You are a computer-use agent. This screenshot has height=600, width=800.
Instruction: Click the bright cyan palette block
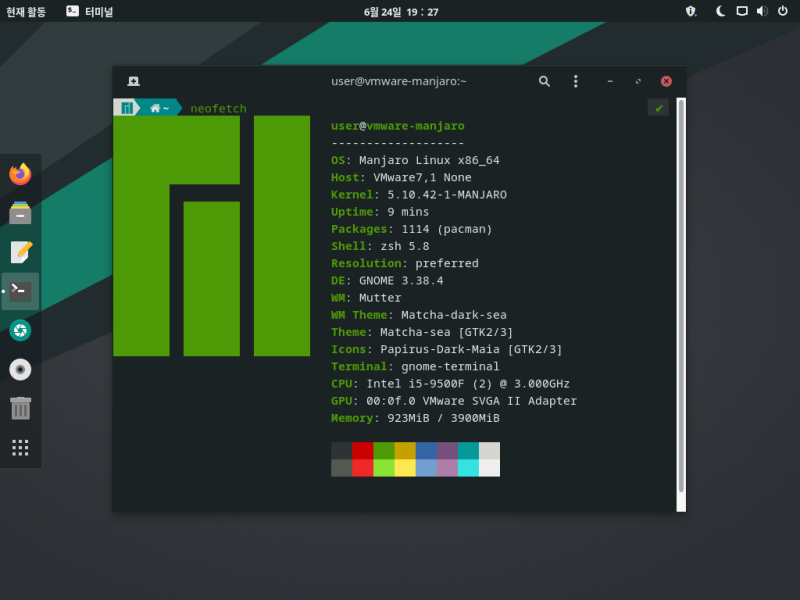pos(468,468)
